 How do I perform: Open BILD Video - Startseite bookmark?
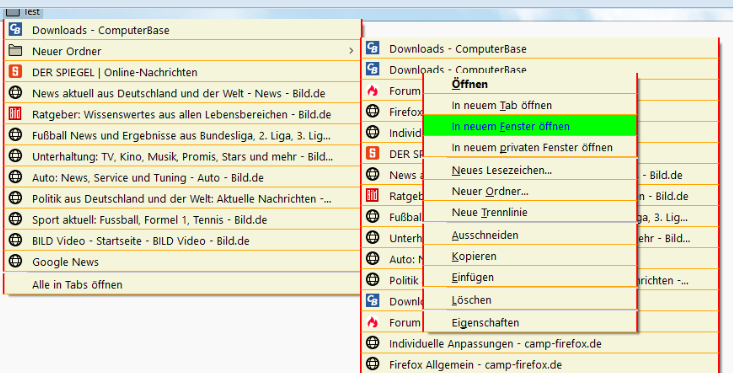pyautogui.click(x=182, y=240)
